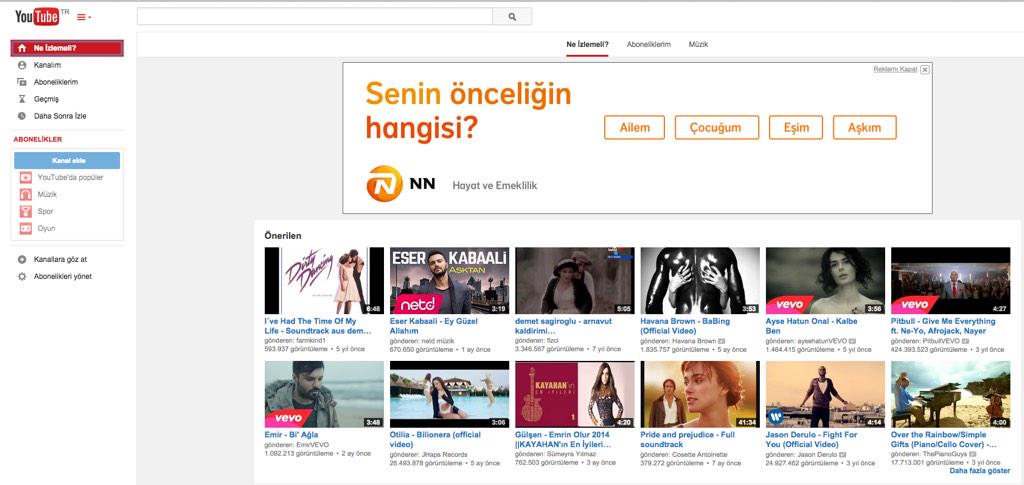Viewport: 1024px width, 485px height.
Task: Open Otilia Bilionera video thumbnail
Action: (449, 394)
